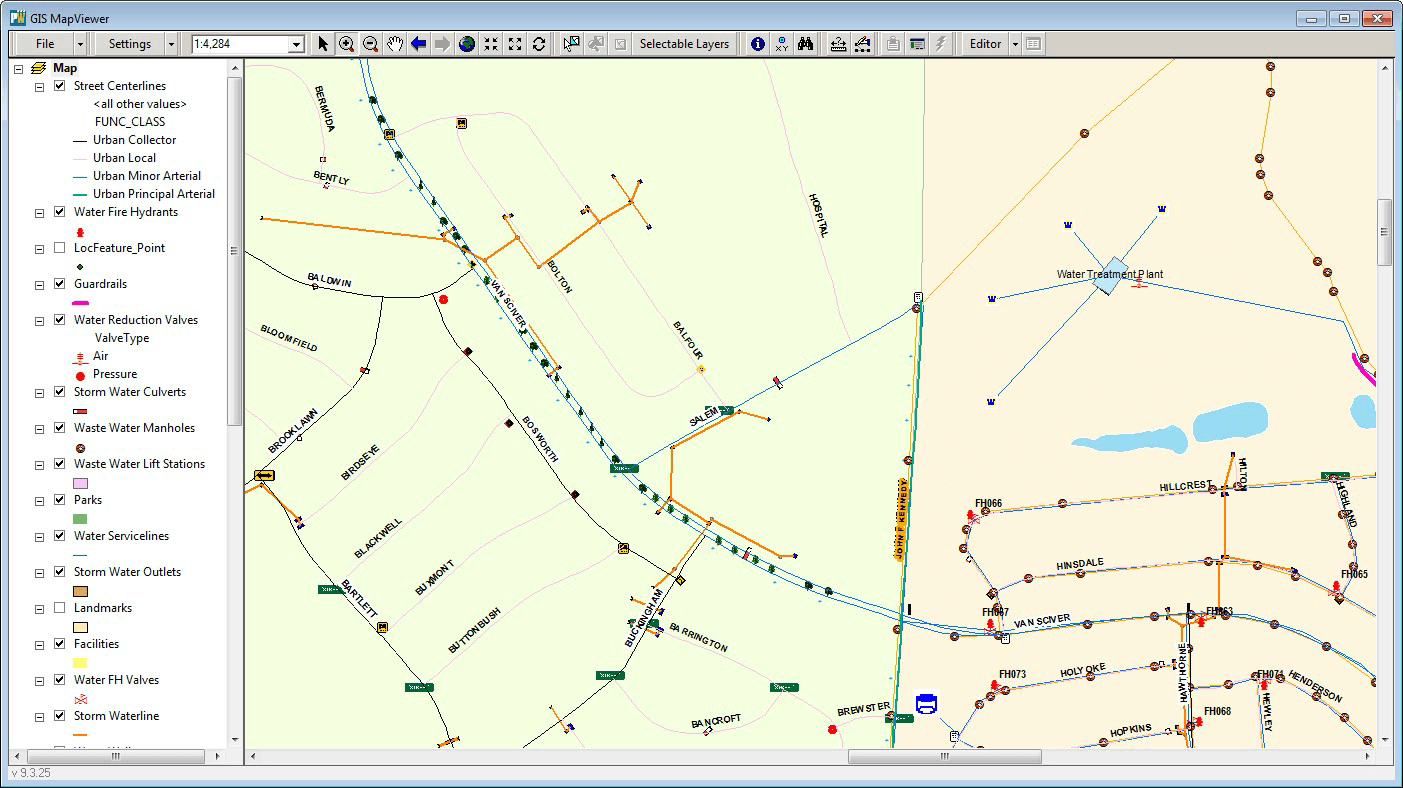Go back to previous extent with blue arrow

point(419,44)
